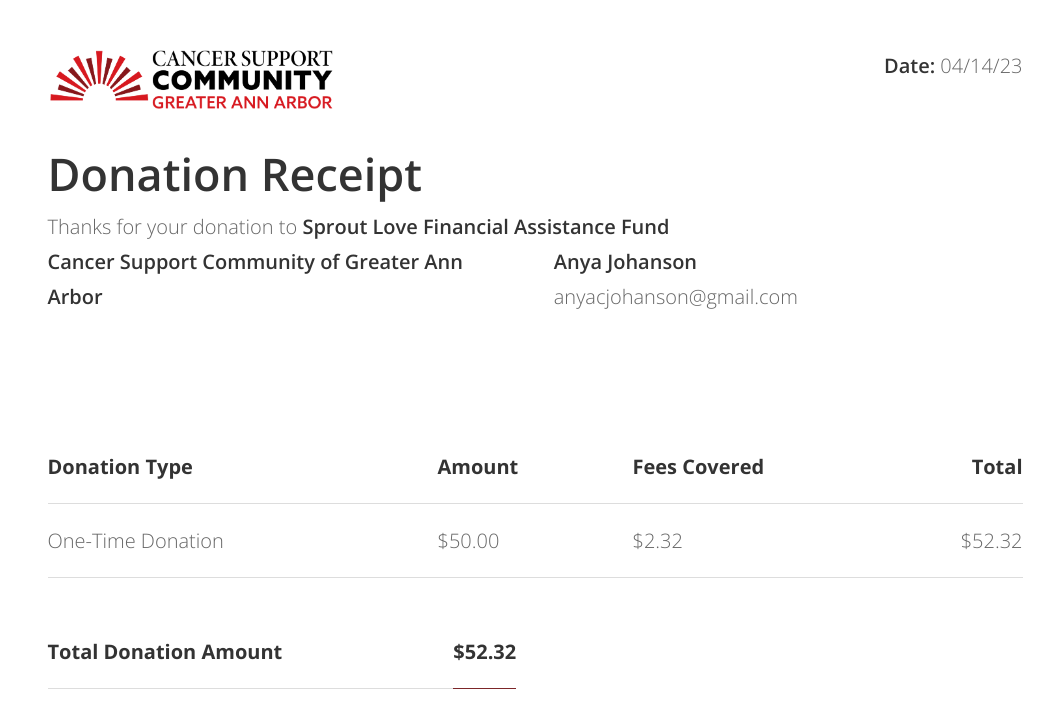Click the Sprout Love Financial Assistance Fund name
Screen dimensions: 1064x711
coord(485,227)
